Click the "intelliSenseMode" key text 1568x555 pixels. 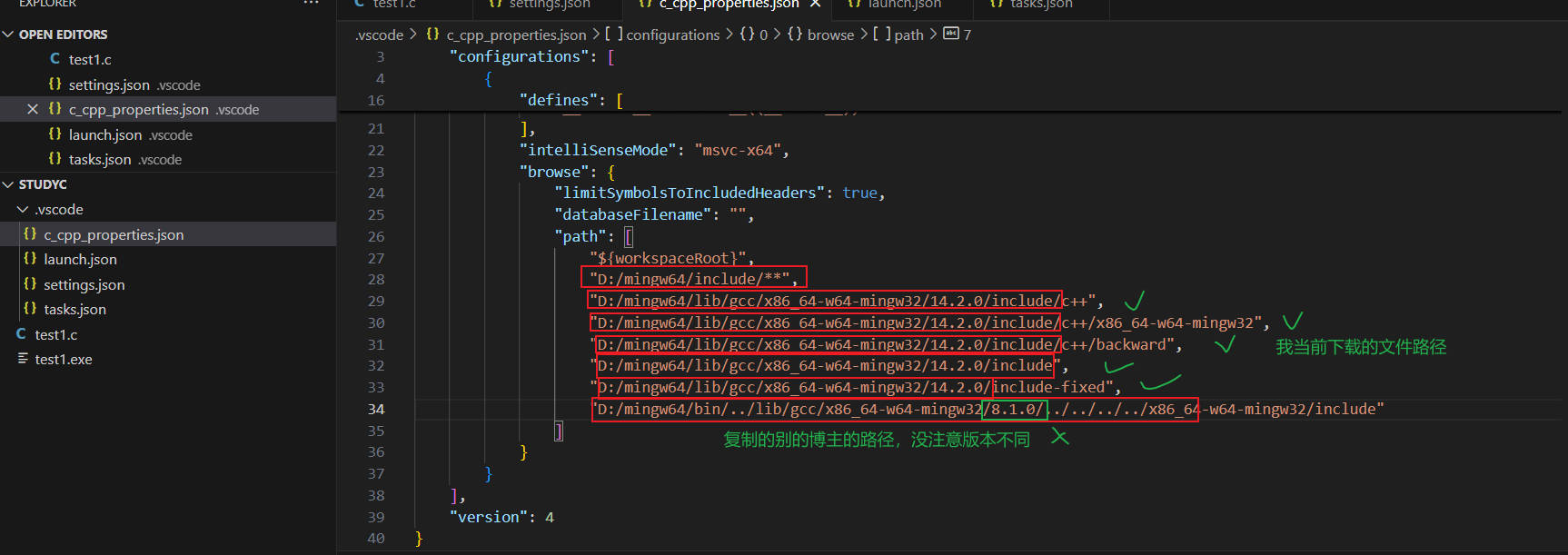coord(598,150)
